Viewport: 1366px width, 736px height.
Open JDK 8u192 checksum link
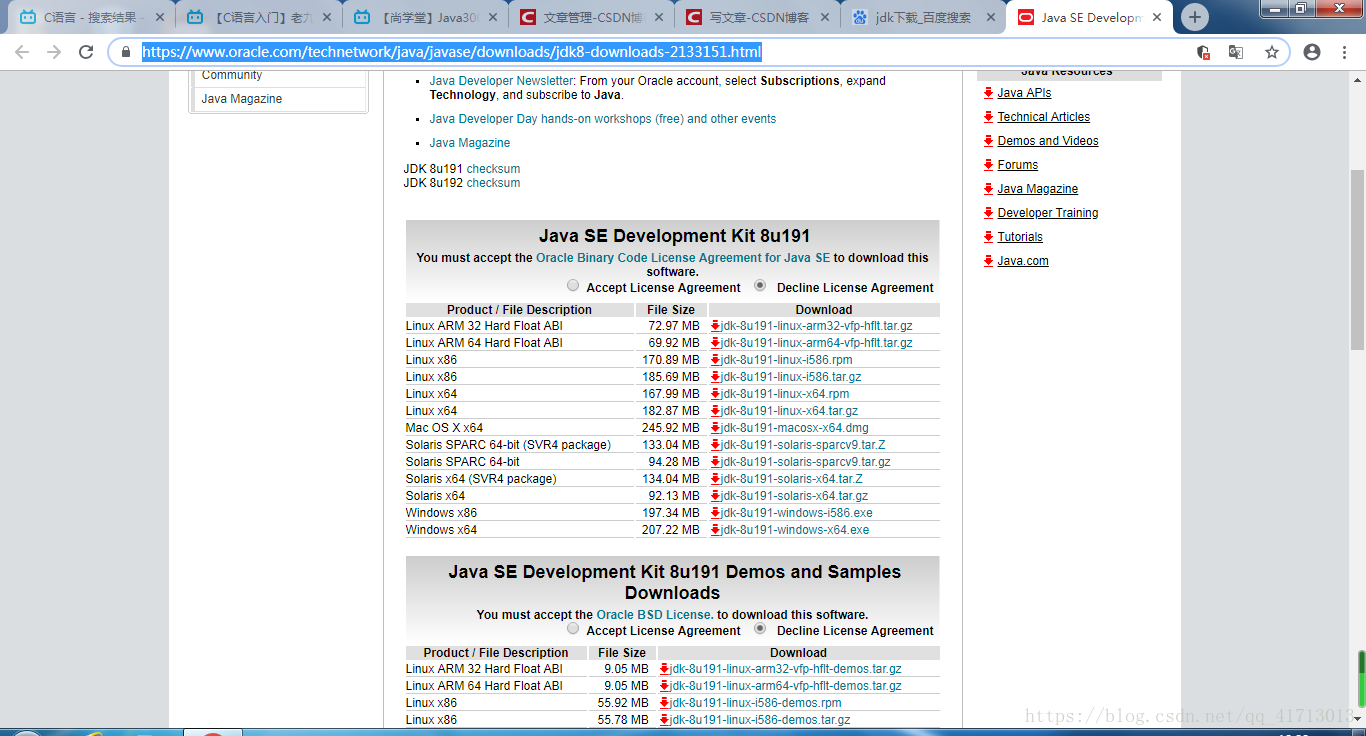pos(493,183)
